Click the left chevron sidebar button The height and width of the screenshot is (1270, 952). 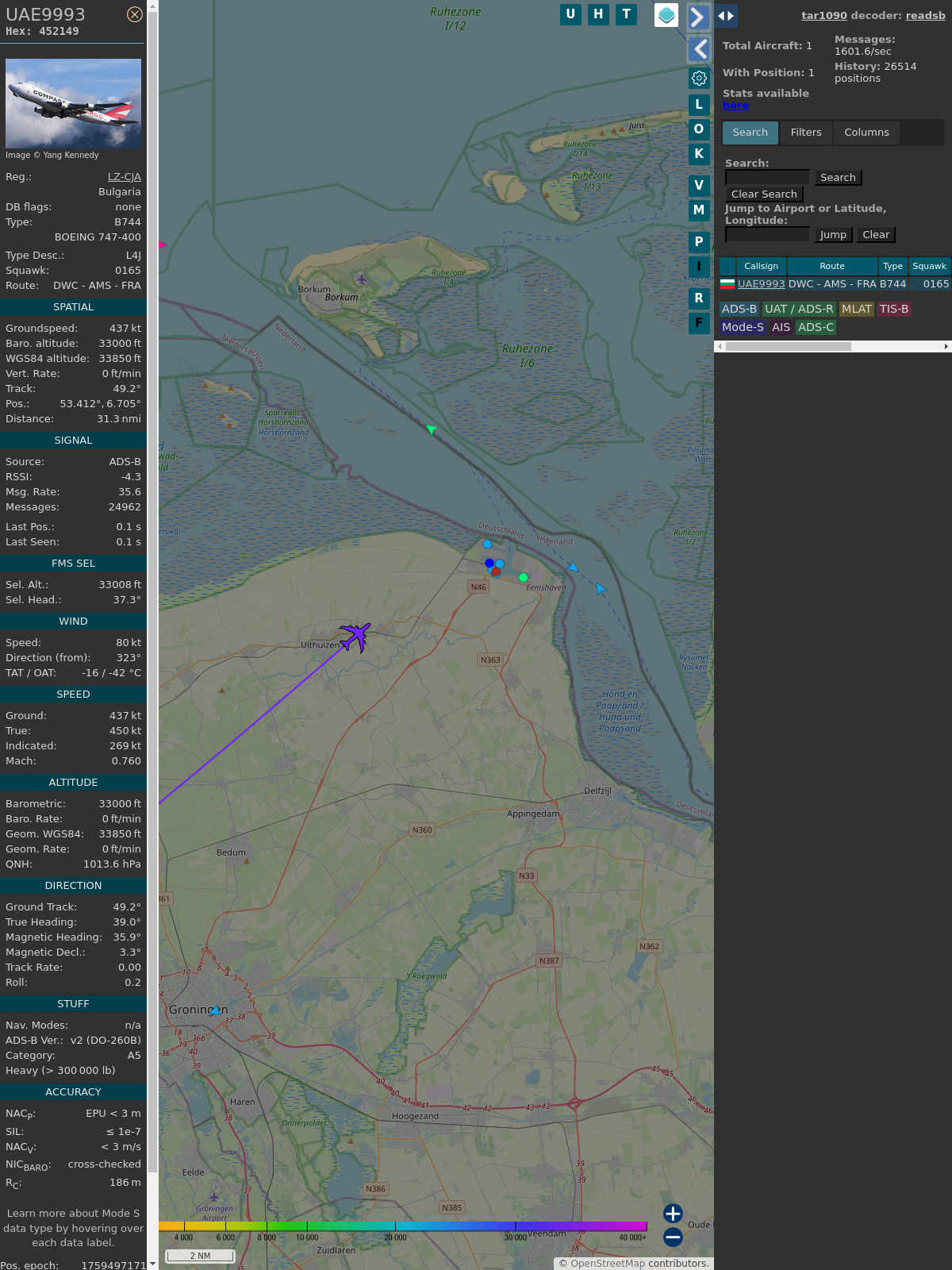pyautogui.click(x=698, y=49)
